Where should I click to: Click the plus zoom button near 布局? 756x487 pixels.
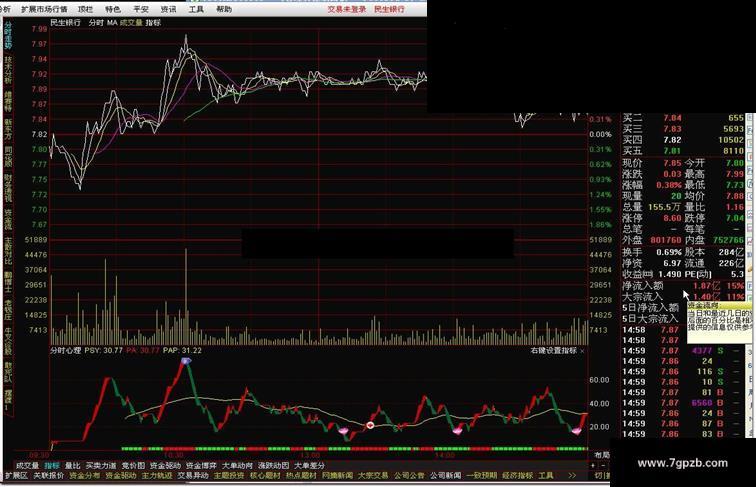593,465
